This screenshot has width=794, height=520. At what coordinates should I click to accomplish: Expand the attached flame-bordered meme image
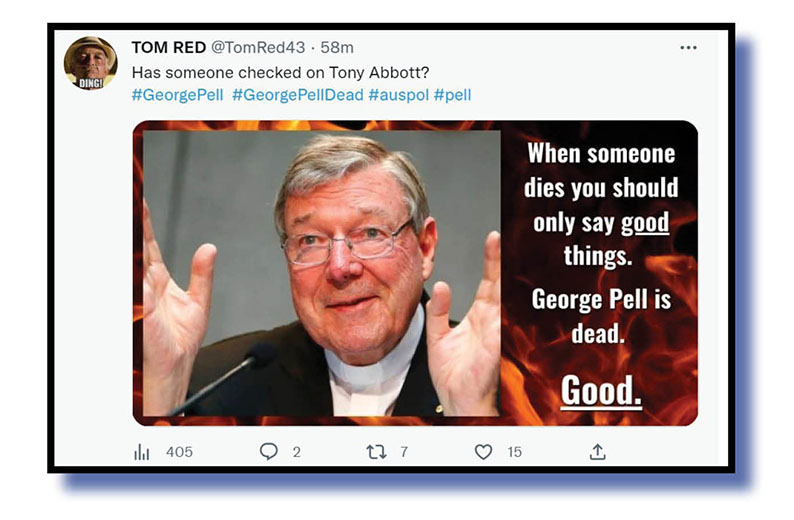tap(415, 273)
